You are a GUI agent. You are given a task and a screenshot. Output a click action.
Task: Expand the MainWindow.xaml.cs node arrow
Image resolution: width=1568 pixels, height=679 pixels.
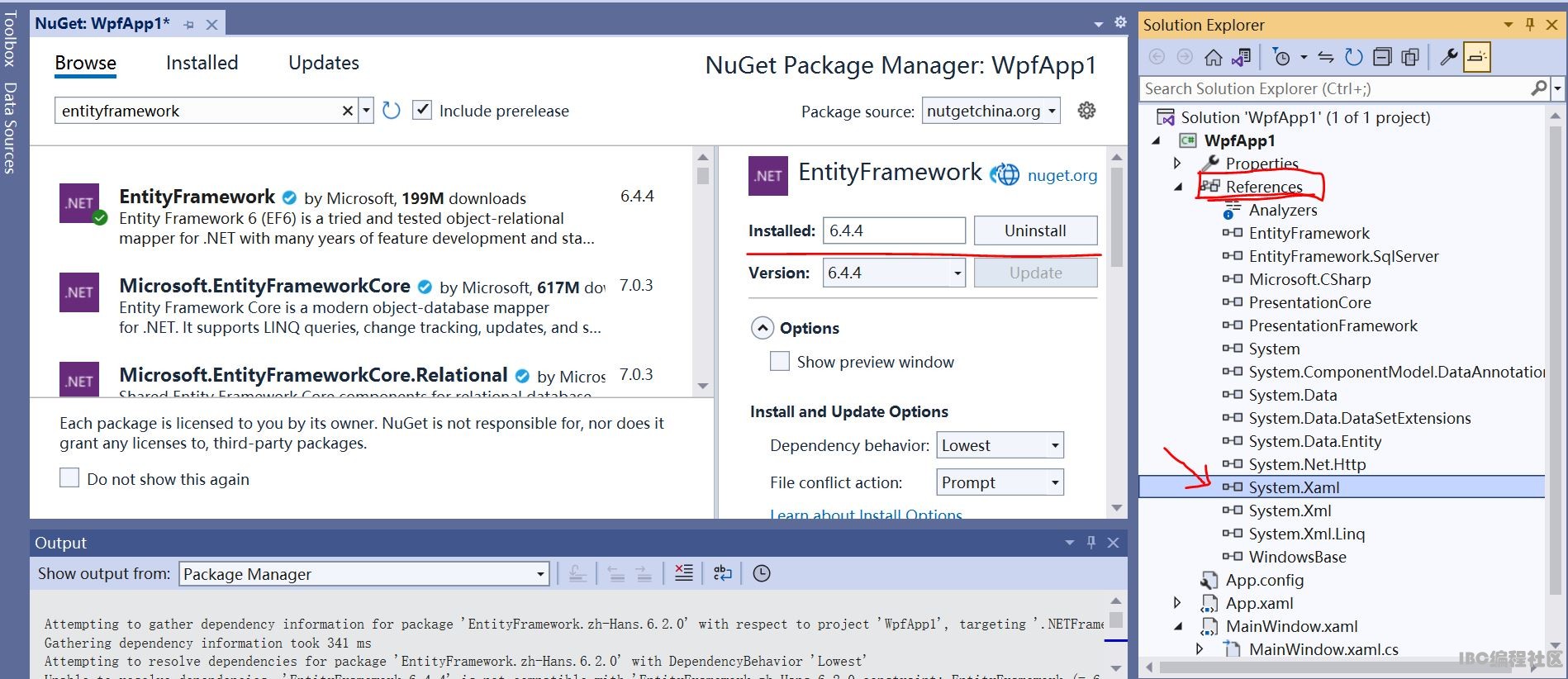1200,649
